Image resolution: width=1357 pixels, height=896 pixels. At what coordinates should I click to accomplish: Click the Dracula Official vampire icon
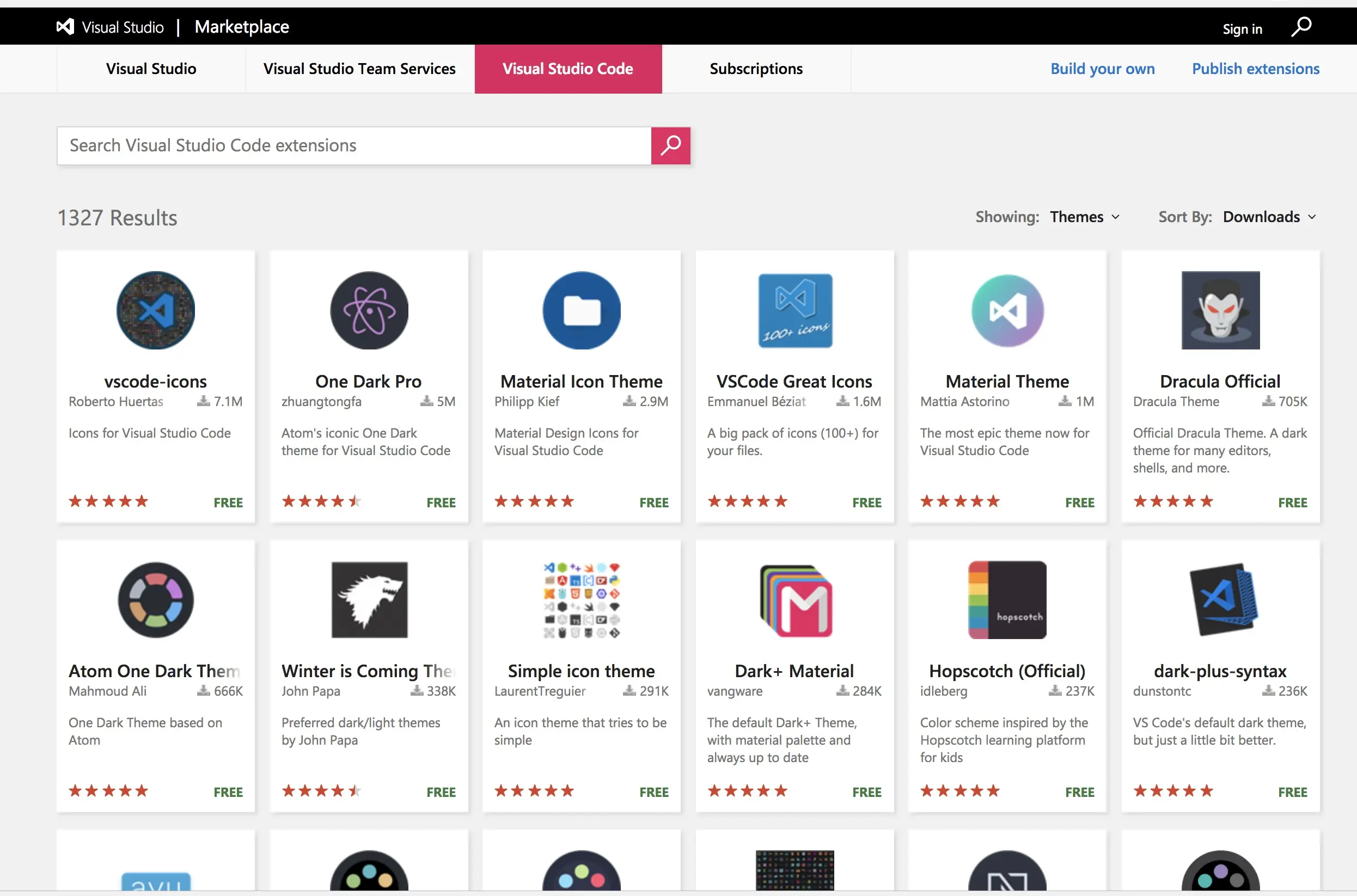1220,310
